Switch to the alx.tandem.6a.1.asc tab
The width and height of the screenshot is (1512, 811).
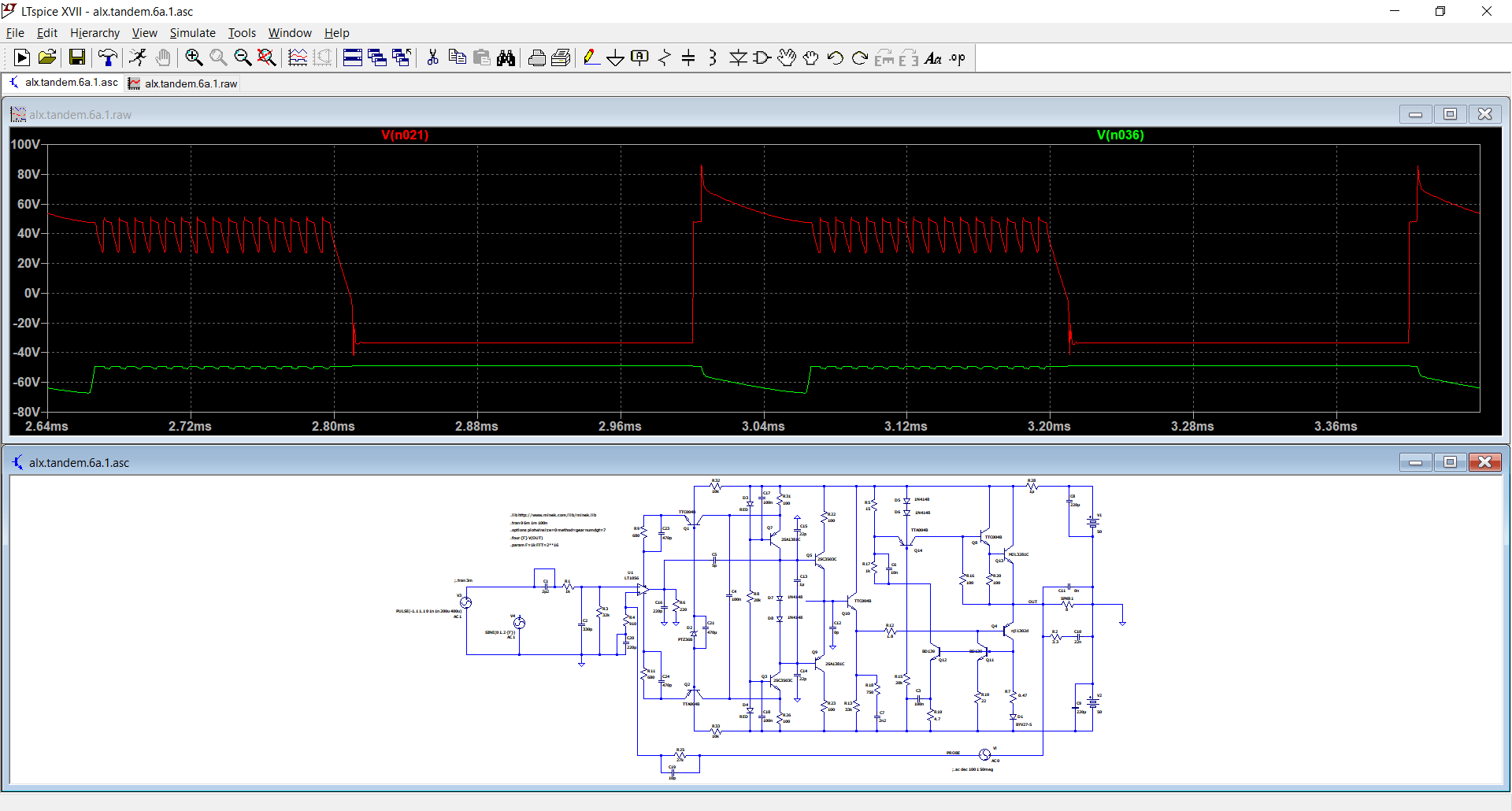64,83
